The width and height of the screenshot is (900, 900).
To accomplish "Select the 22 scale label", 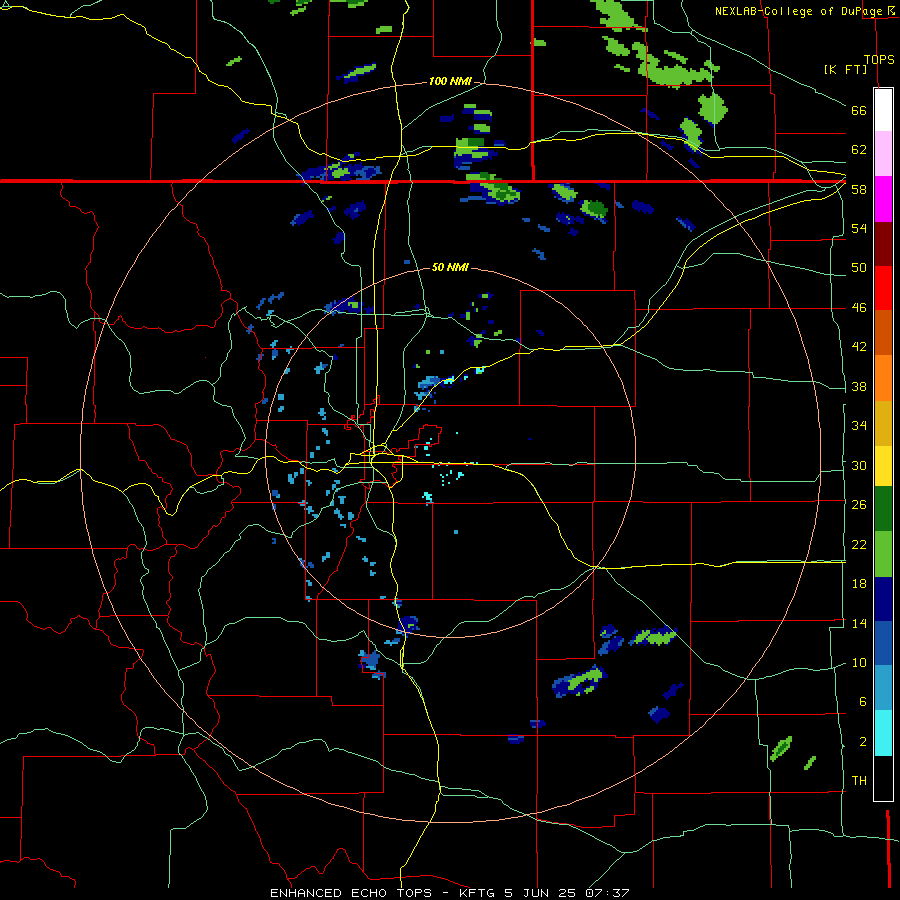I will click(x=859, y=544).
